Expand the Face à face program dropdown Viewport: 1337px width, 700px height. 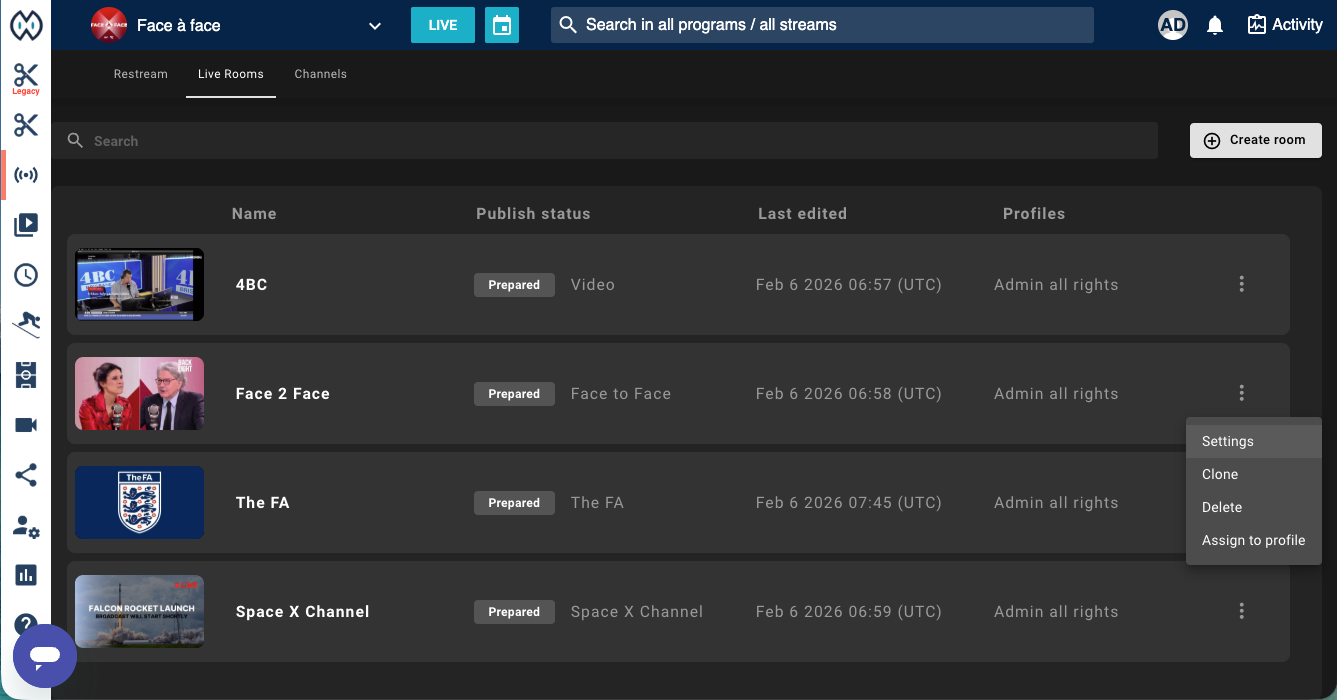click(375, 26)
